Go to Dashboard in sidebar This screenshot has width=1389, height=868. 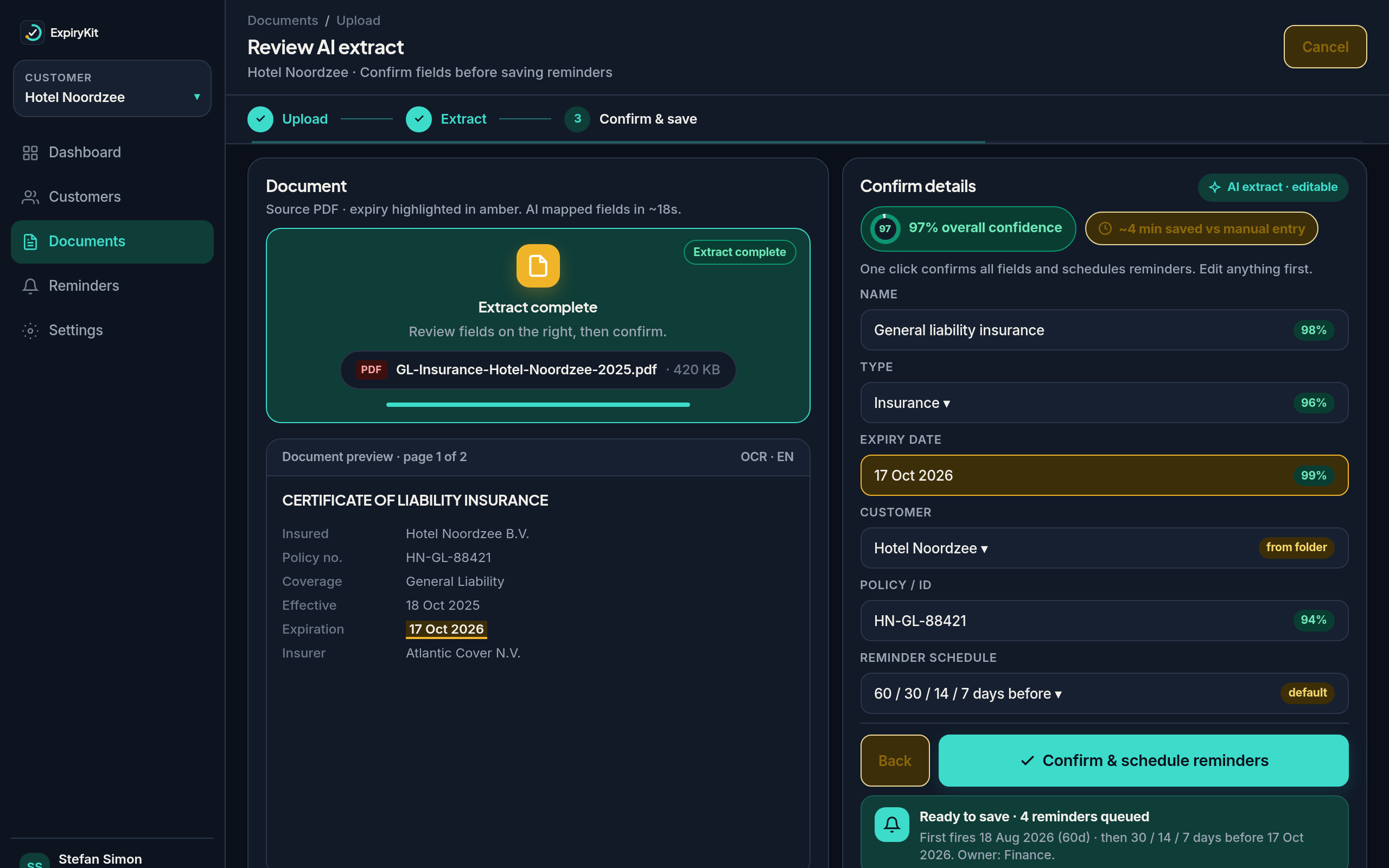click(x=112, y=152)
